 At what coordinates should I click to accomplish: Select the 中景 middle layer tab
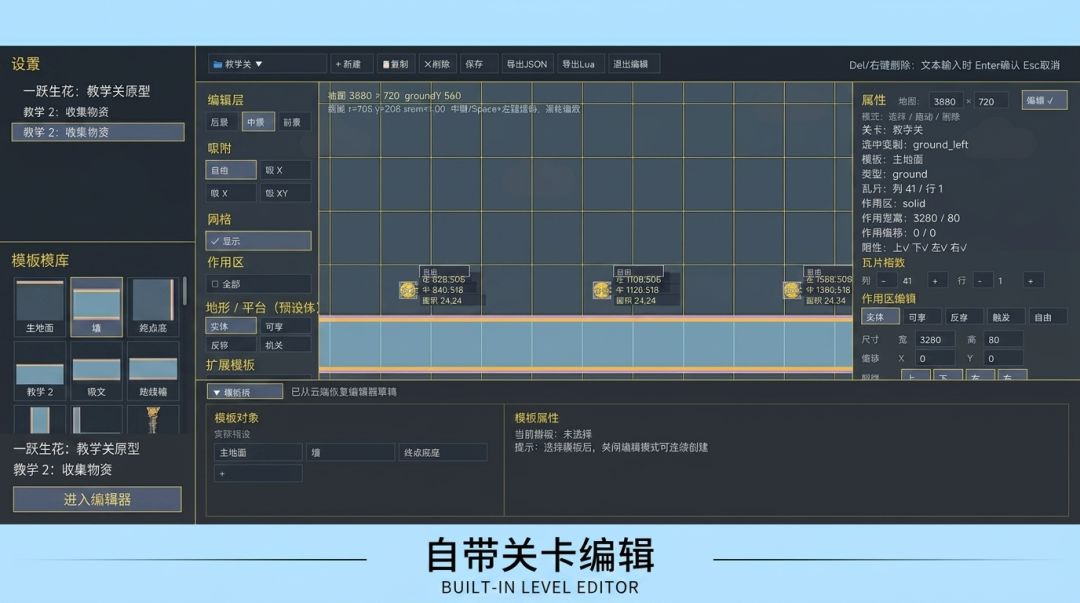tap(258, 122)
